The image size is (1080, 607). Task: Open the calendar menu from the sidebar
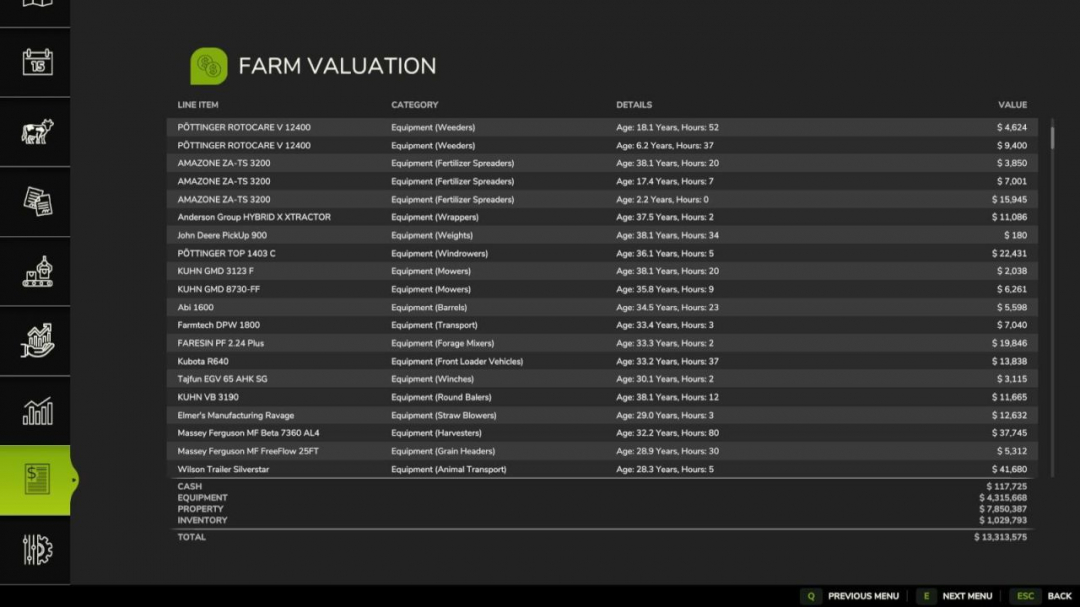point(35,61)
